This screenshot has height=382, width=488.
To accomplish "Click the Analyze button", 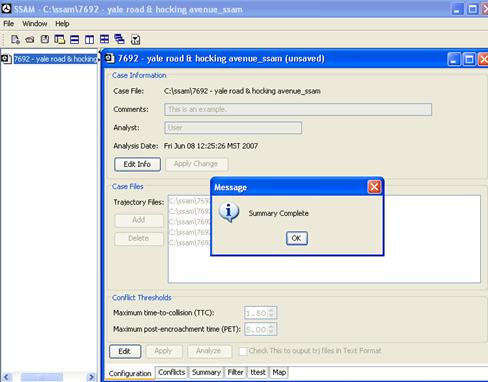I will 209,351.
